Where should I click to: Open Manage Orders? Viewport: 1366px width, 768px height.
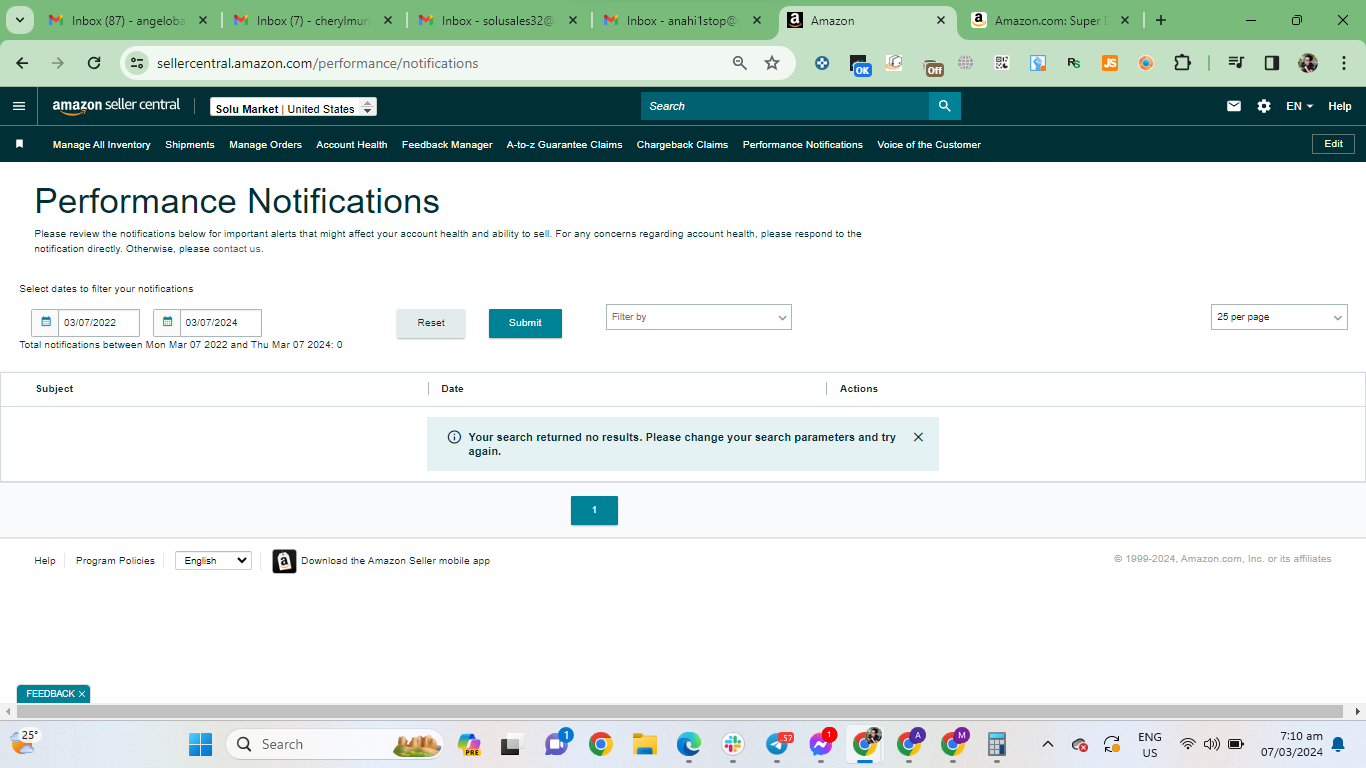265,145
